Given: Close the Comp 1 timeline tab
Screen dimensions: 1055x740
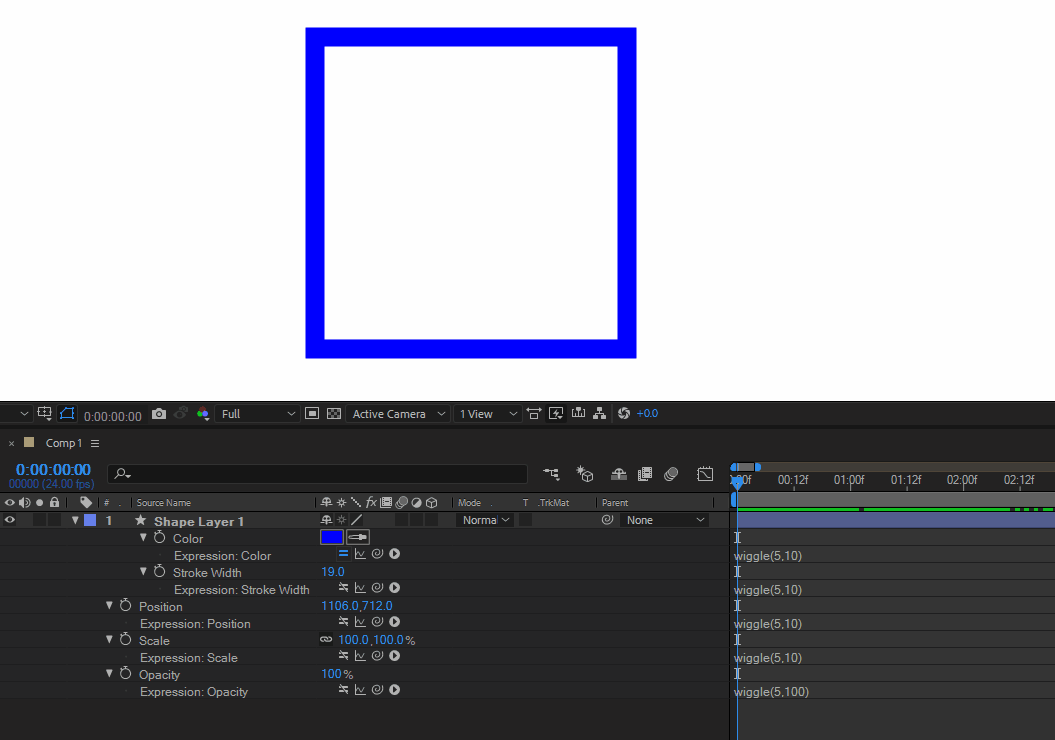Looking at the screenshot, I should tap(11, 443).
